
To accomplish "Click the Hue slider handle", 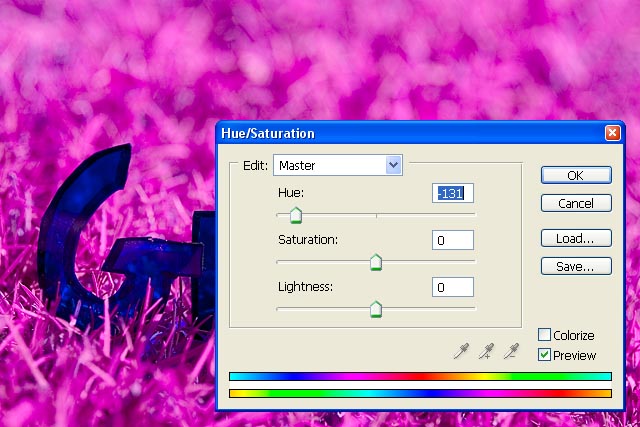I will pos(295,215).
